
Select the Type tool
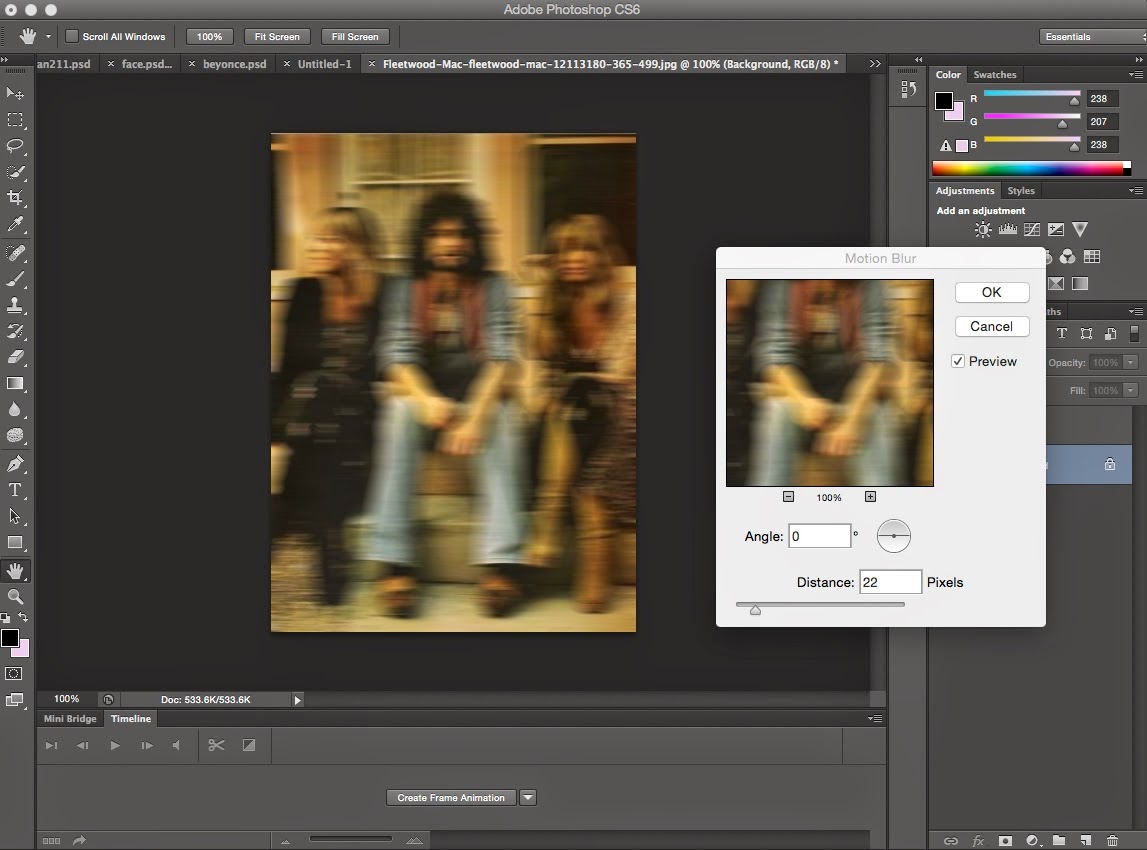[x=15, y=490]
